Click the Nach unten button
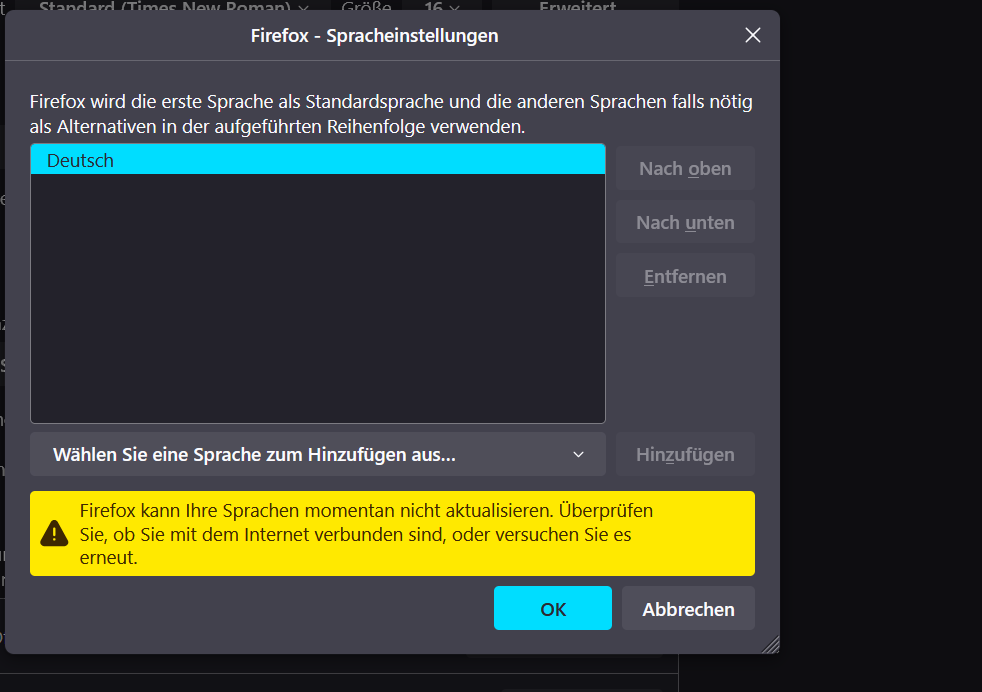 pos(685,222)
